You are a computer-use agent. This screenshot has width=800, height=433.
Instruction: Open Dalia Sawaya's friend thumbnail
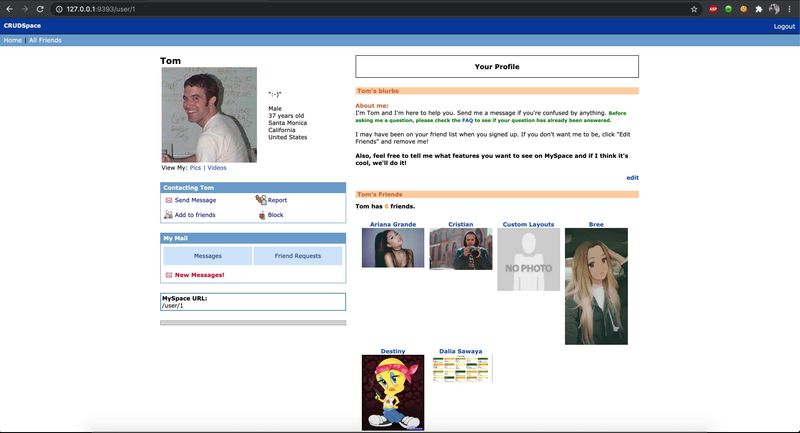pyautogui.click(x=461, y=369)
